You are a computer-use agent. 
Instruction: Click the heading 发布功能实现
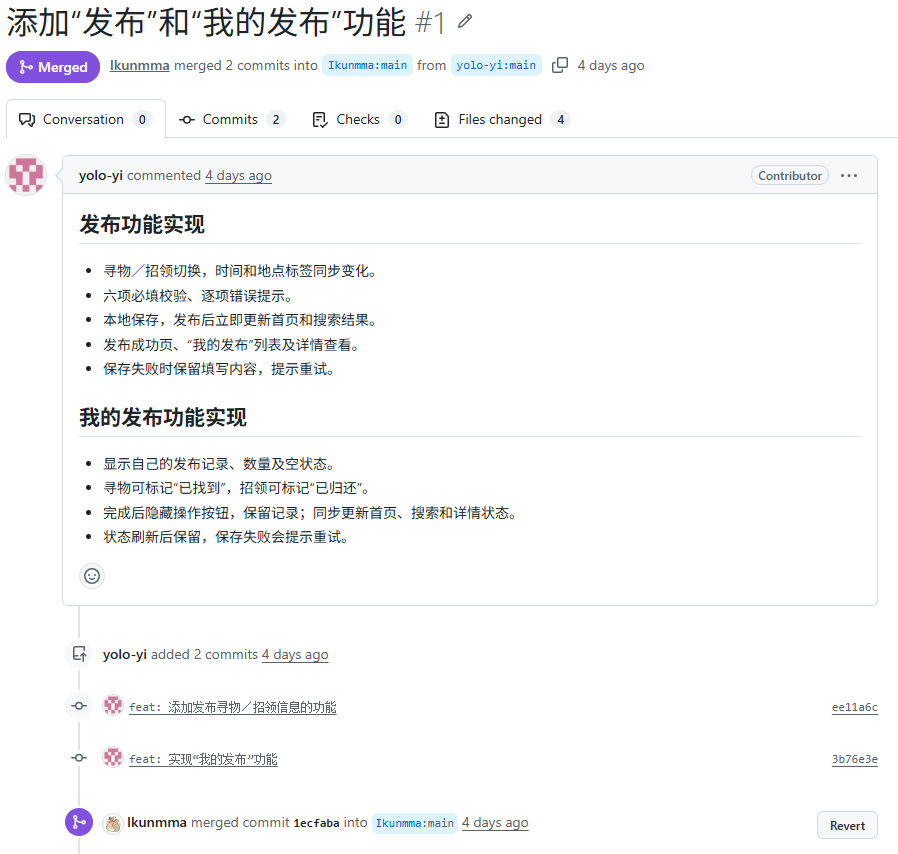pyautogui.click(x=141, y=224)
